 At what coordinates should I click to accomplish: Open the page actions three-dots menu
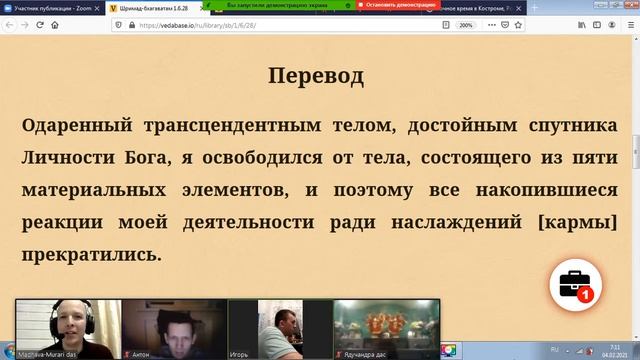[491, 25]
